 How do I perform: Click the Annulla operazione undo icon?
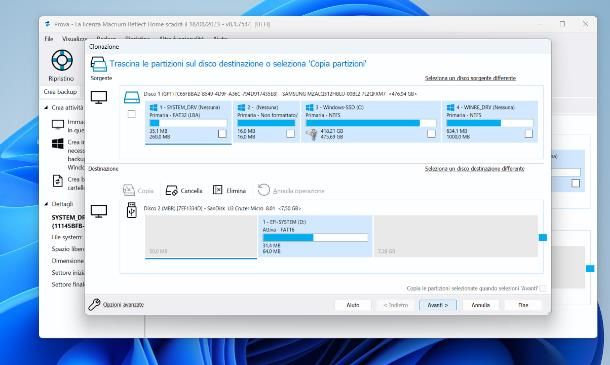pos(263,190)
